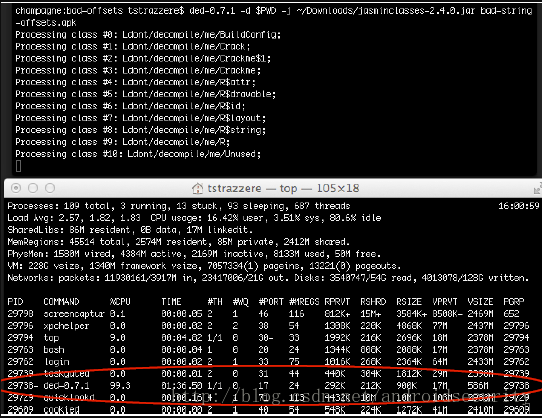542x418 pixels.
Task: Click the 'SharedLibs' summary line
Action: 130,230
